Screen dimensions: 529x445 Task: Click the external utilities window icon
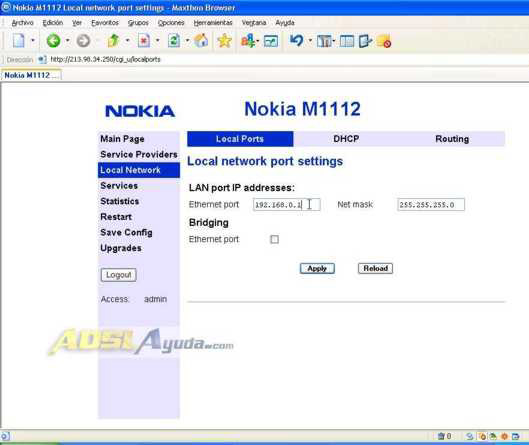365,41
